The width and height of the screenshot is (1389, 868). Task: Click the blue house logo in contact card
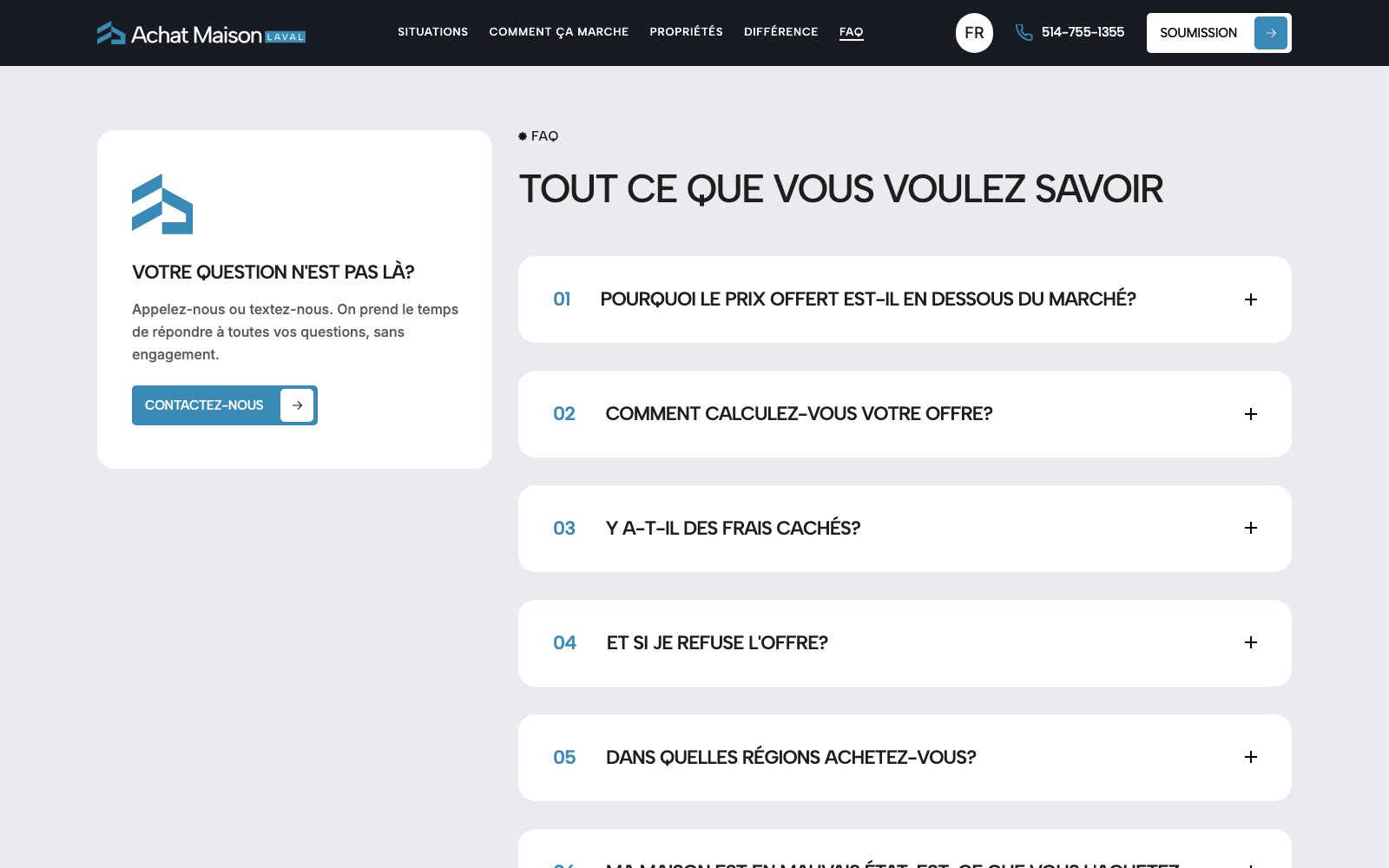(x=162, y=204)
